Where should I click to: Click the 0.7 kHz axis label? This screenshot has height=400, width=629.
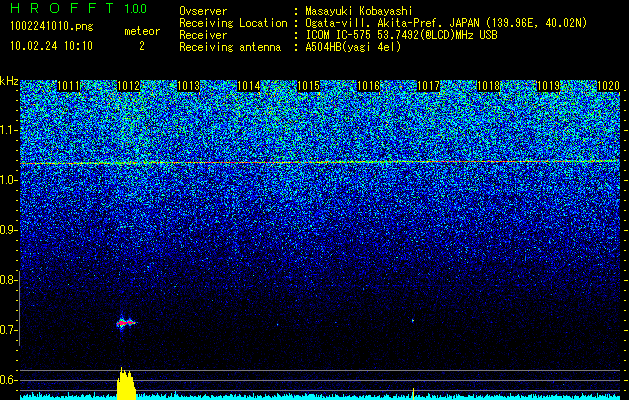7,330
